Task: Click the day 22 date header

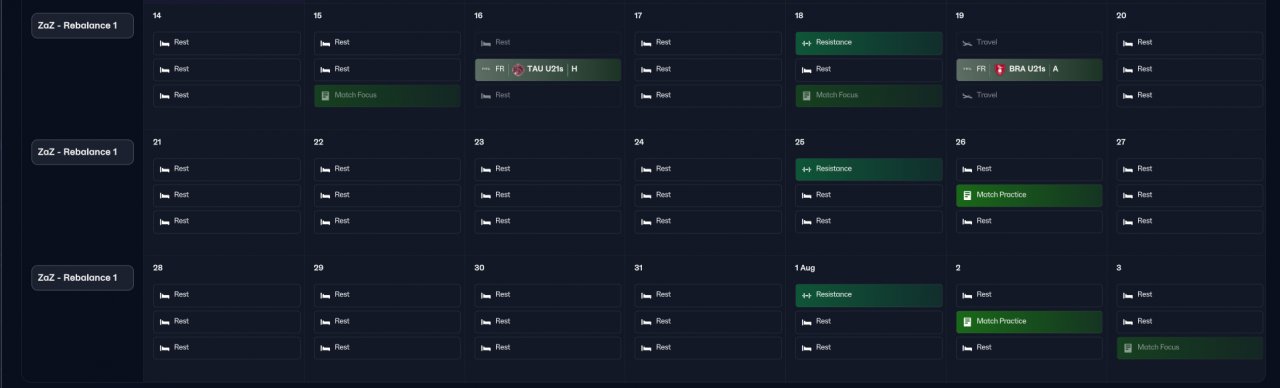Action: [318, 142]
